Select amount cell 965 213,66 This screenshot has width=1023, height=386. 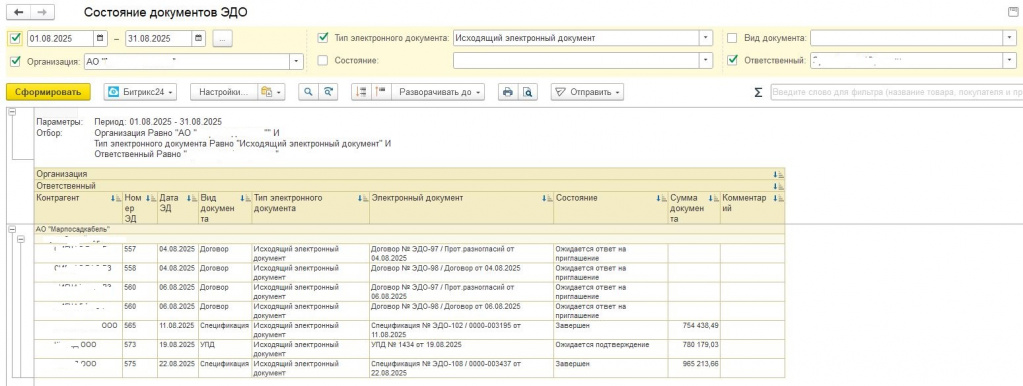click(x=694, y=368)
